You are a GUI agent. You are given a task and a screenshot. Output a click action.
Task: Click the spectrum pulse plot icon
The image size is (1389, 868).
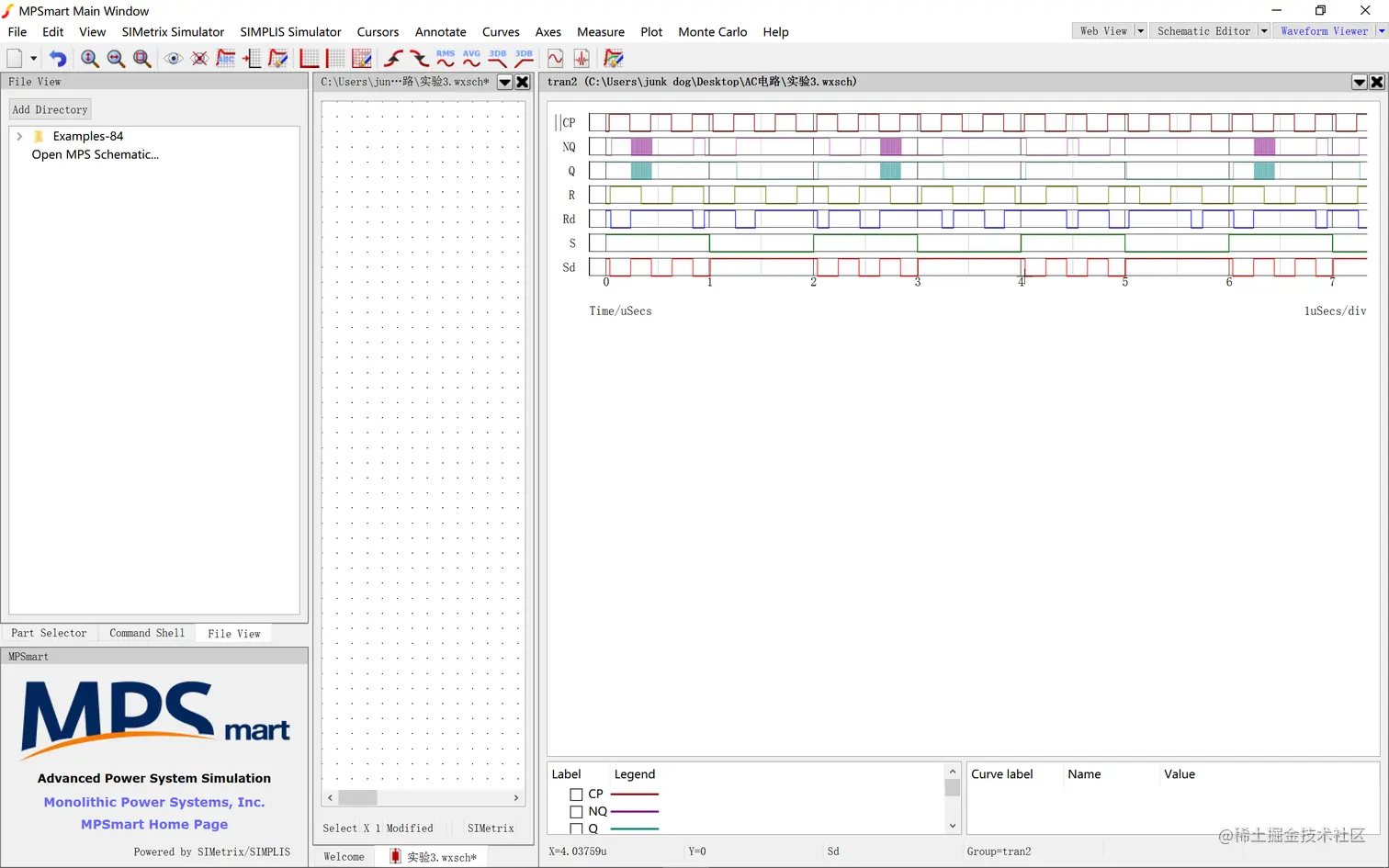click(x=582, y=59)
